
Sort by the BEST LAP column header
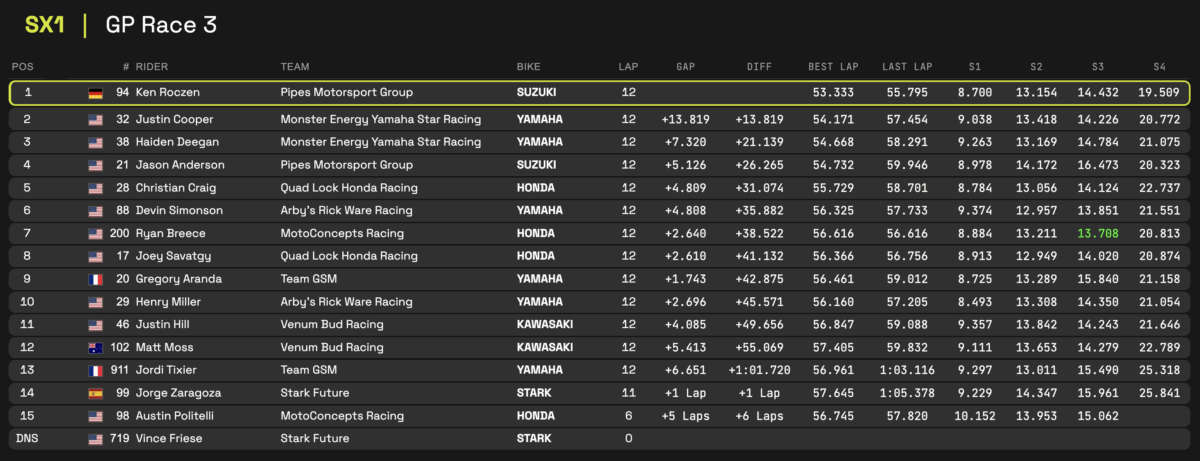click(833, 67)
